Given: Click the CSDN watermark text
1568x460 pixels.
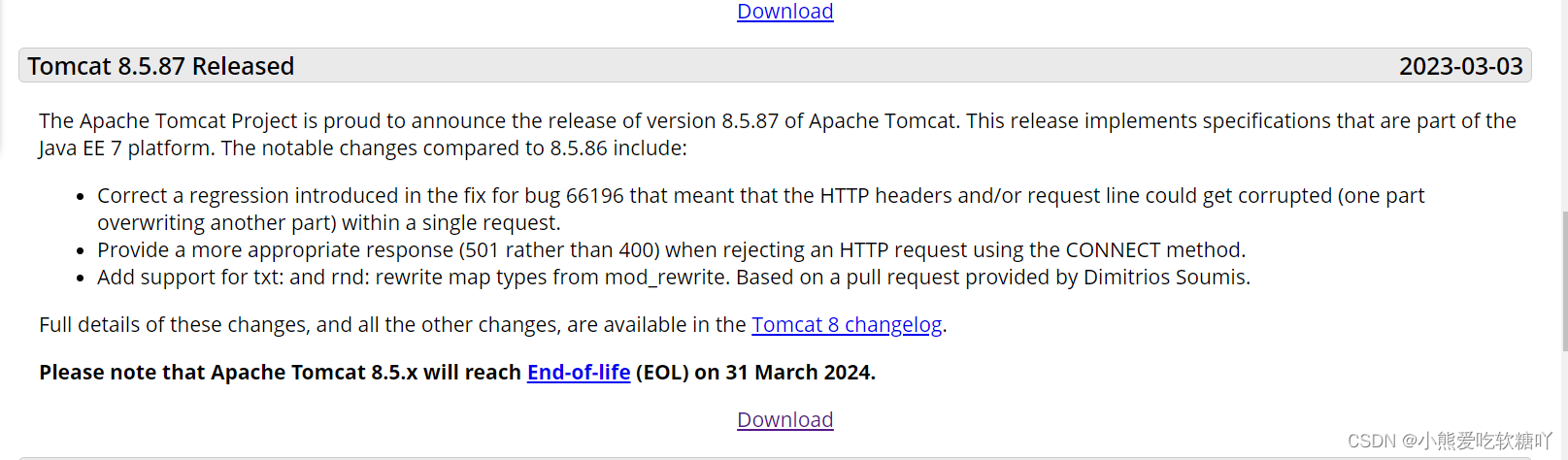Looking at the screenshot, I should 1450,441.
